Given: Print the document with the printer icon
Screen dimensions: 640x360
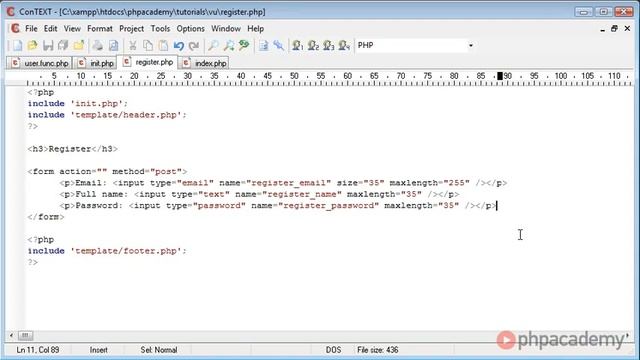Looking at the screenshot, I should tap(98, 45).
